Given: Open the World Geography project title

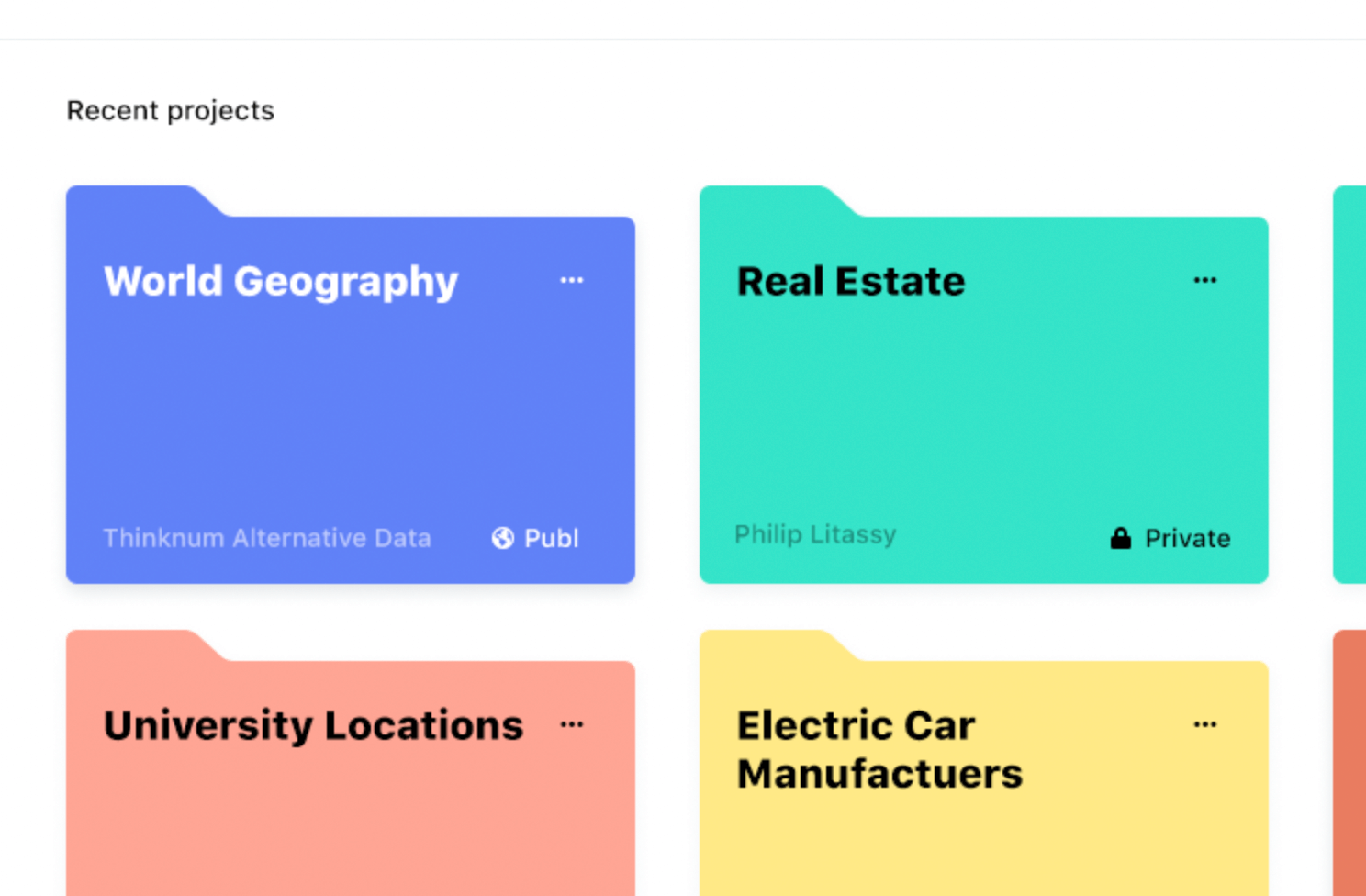Looking at the screenshot, I should 280,281.
